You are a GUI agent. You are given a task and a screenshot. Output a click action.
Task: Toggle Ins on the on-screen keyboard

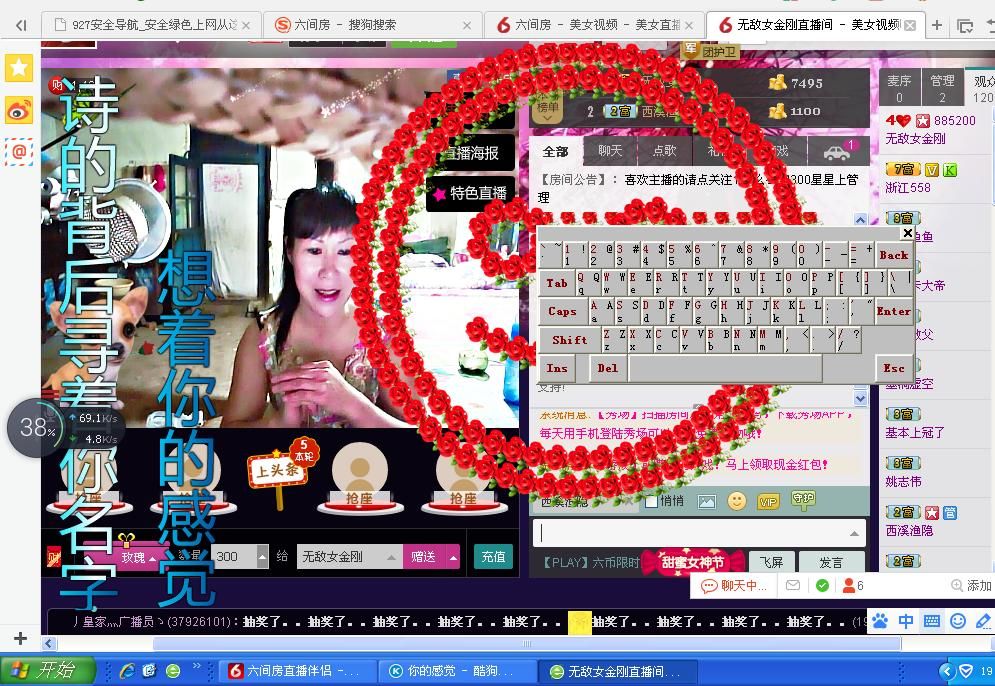(557, 368)
